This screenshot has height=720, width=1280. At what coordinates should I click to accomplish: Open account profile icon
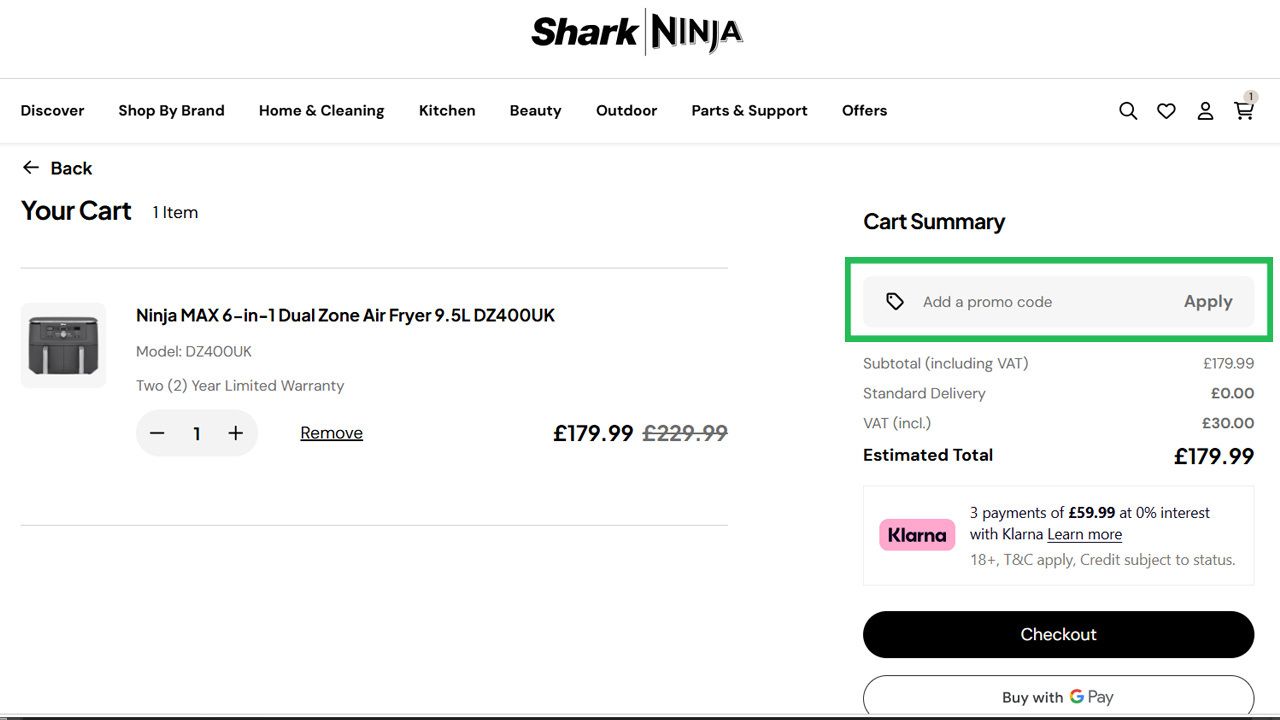(x=1205, y=111)
